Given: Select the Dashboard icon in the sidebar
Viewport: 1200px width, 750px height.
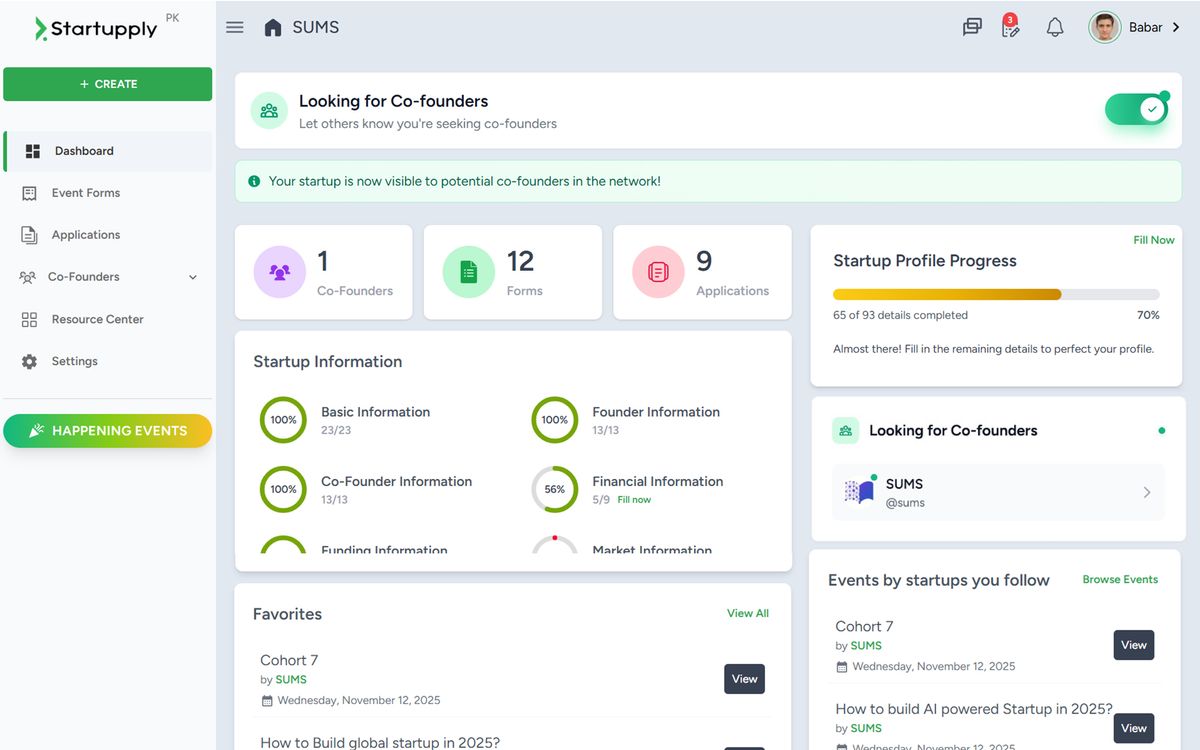Looking at the screenshot, I should click(x=30, y=150).
